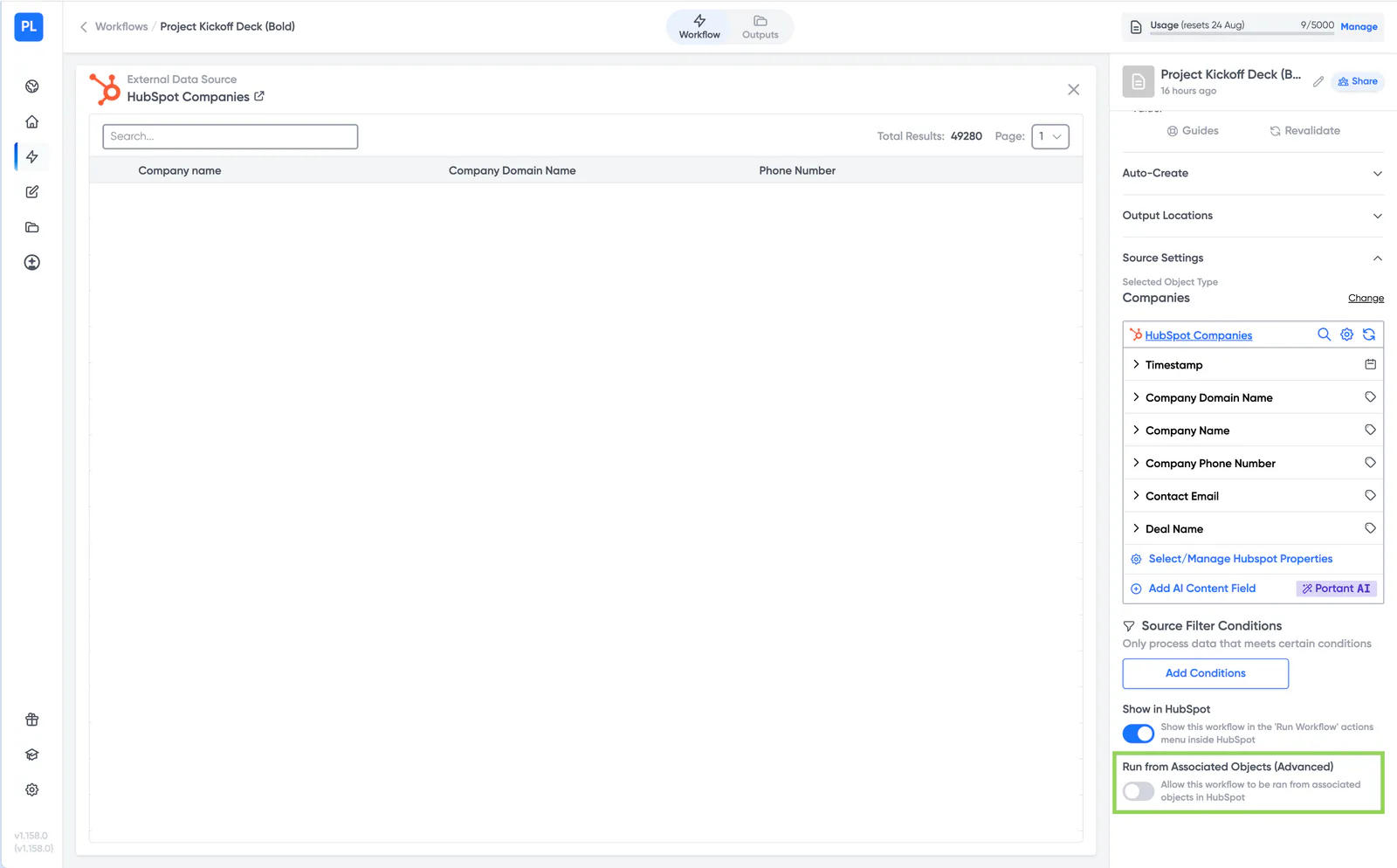Expand the Company Phone Number field
1397x868 pixels.
pos(1136,463)
